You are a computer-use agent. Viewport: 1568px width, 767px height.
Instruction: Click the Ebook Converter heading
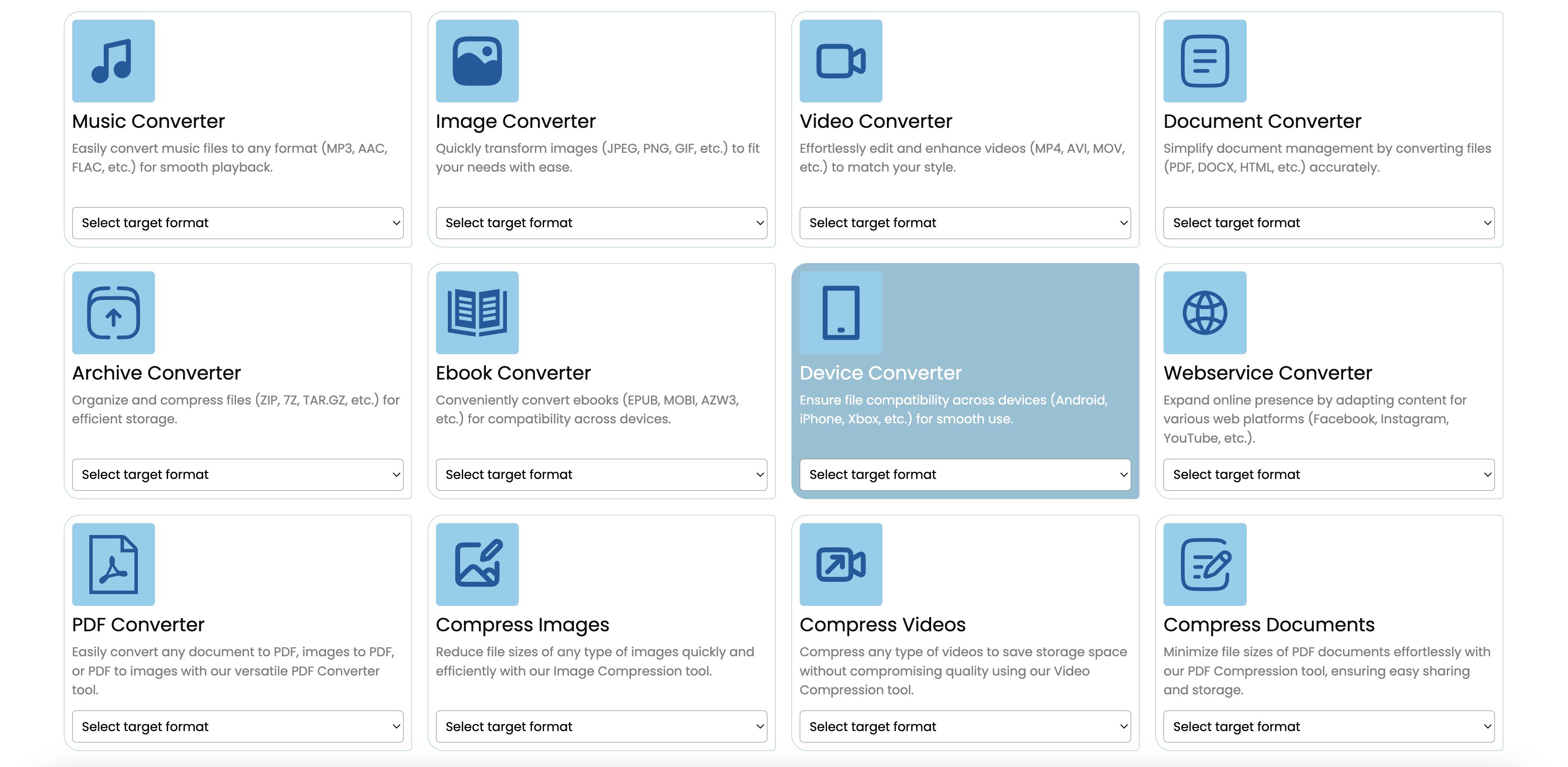tap(513, 373)
